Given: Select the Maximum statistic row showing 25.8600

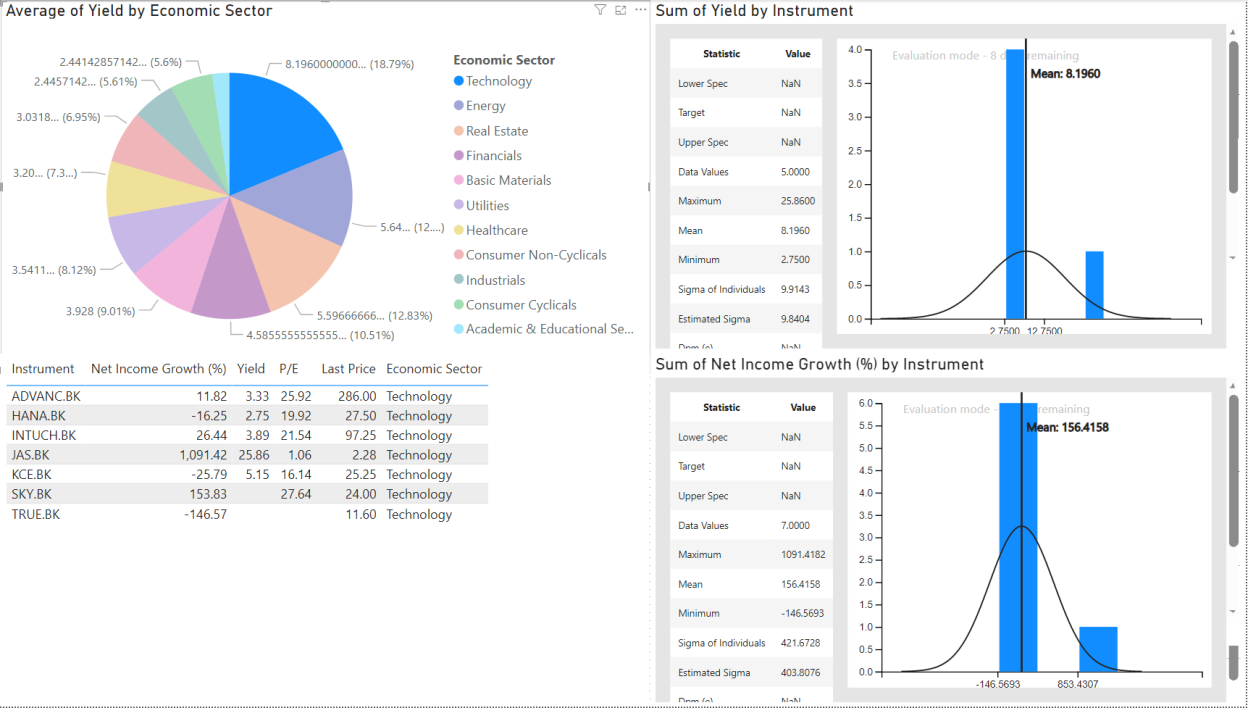Looking at the screenshot, I should [x=745, y=201].
